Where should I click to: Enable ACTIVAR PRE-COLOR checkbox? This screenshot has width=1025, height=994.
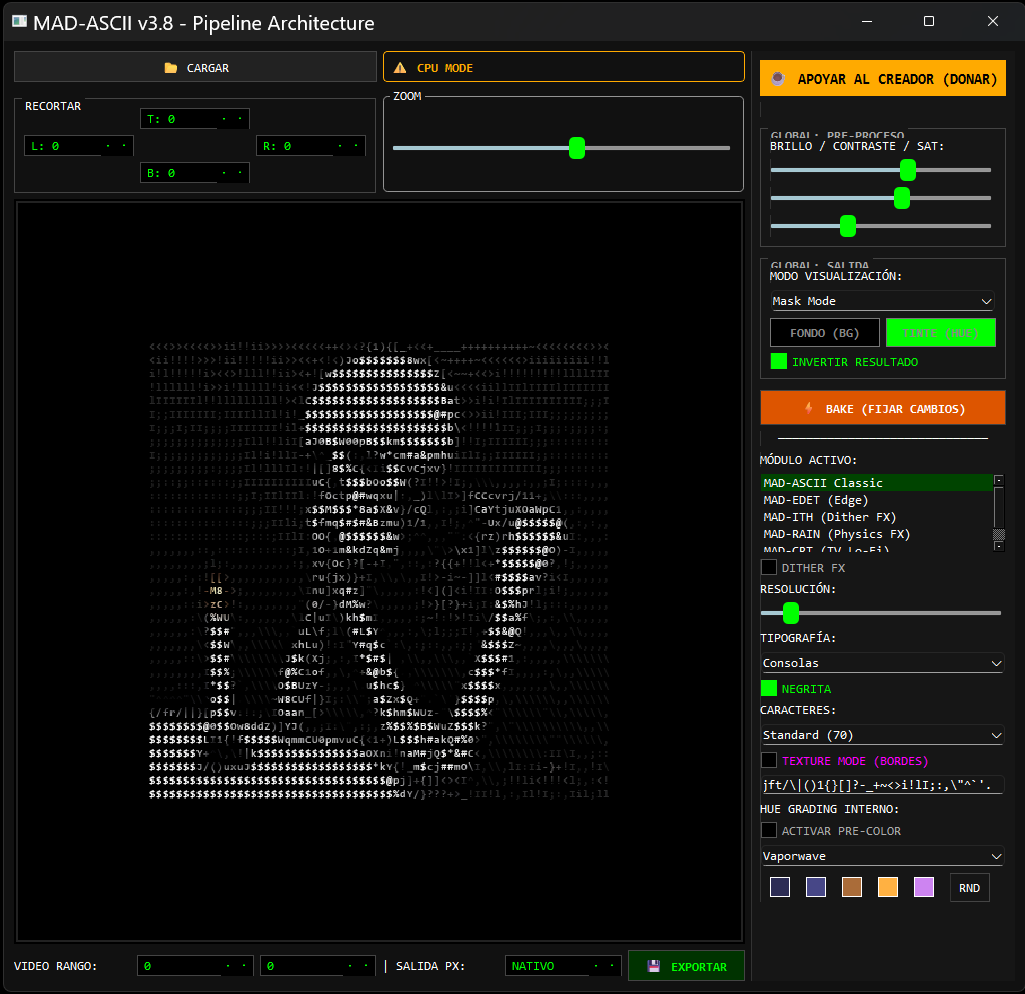click(x=769, y=830)
